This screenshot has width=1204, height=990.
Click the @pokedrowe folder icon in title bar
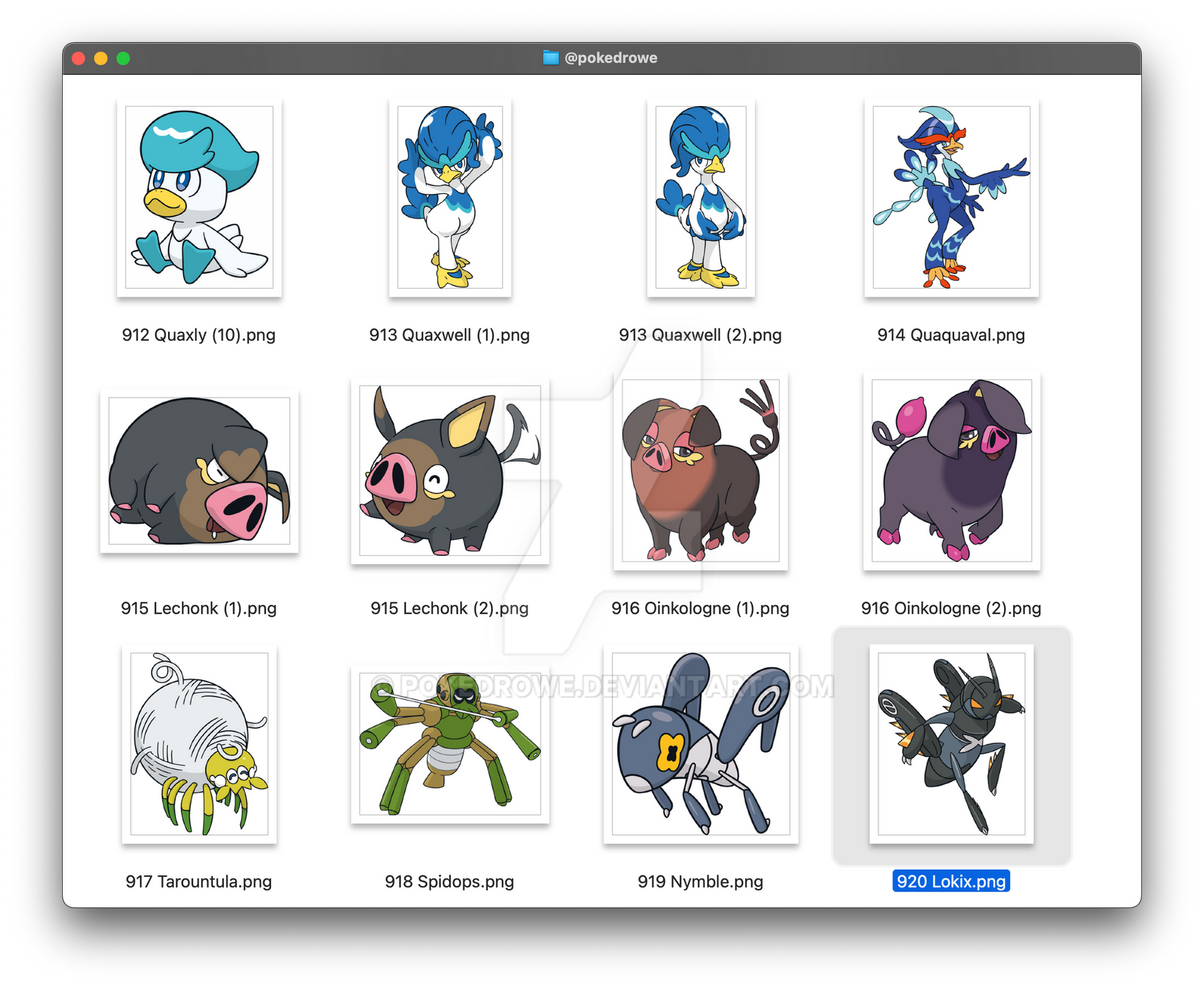tap(551, 58)
